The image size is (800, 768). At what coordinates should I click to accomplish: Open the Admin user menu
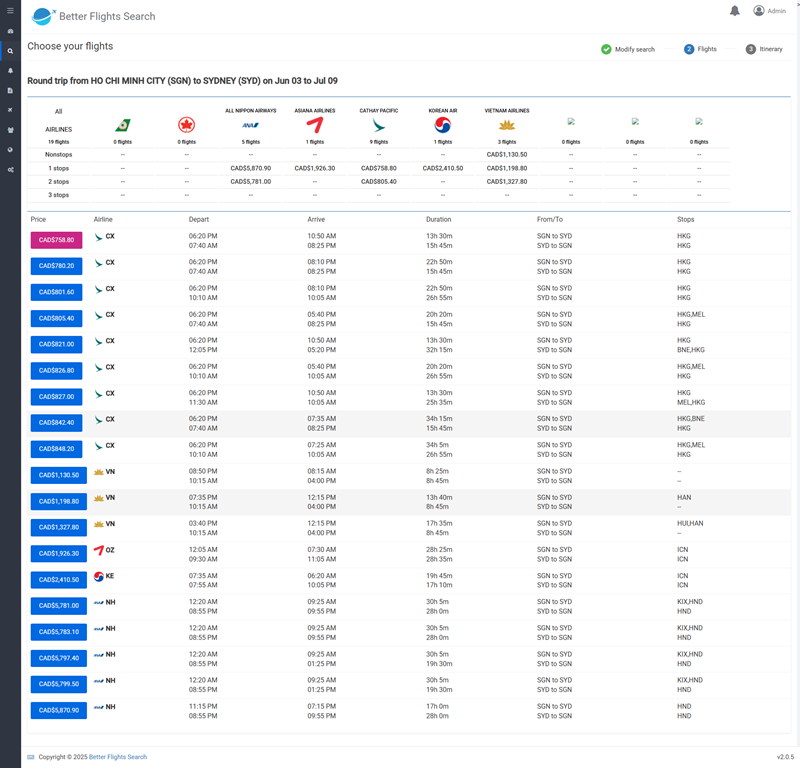[769, 11]
